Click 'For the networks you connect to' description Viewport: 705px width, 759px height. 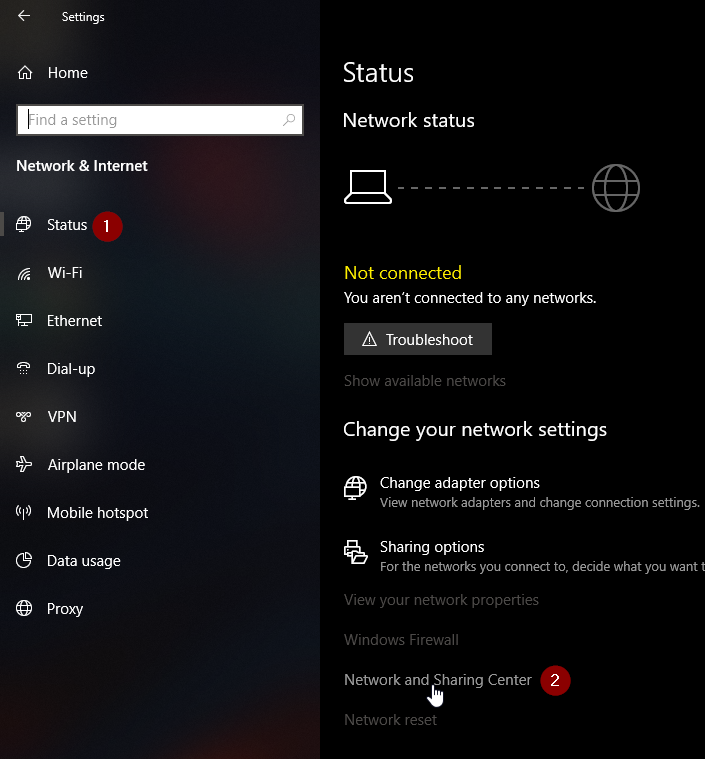[x=542, y=566]
